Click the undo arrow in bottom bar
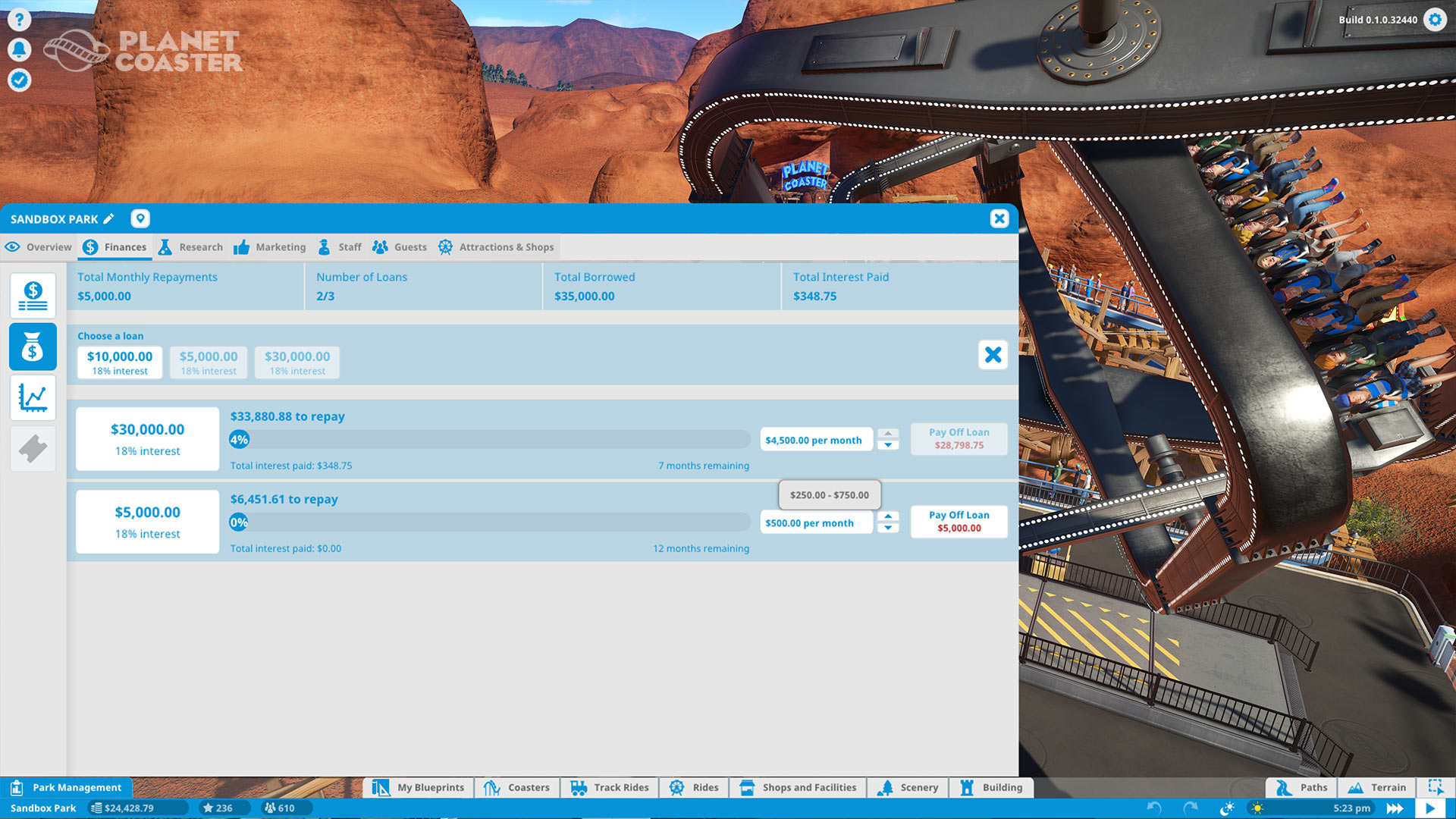This screenshot has width=1456, height=819. click(1154, 808)
